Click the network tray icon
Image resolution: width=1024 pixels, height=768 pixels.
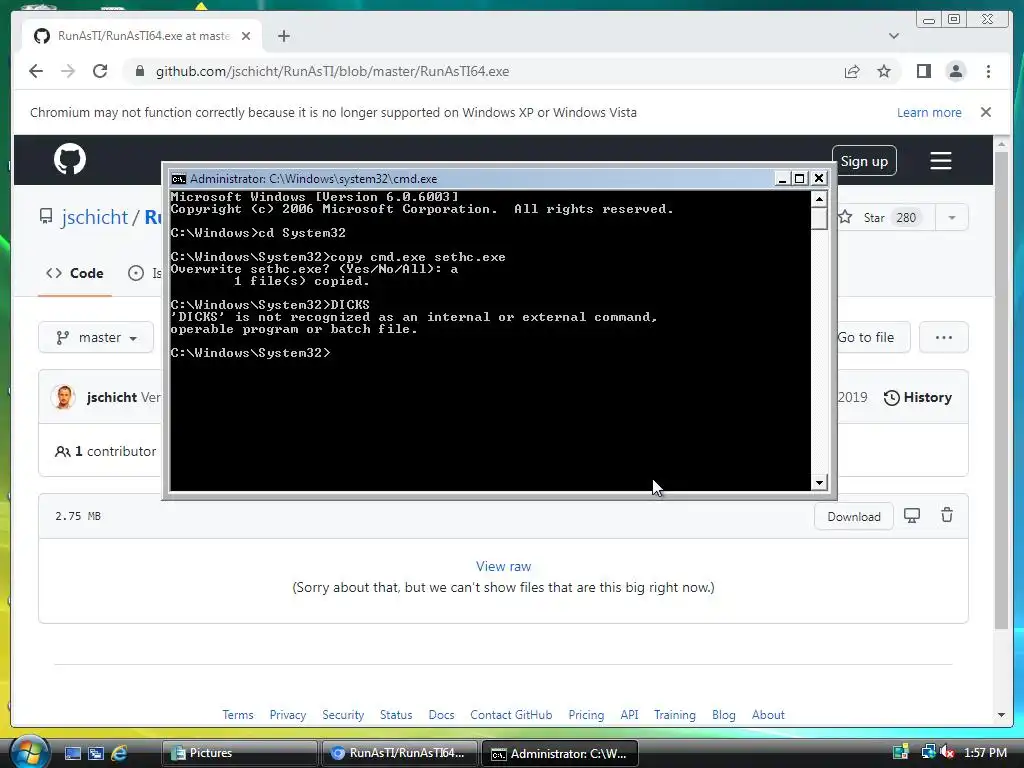coord(927,752)
